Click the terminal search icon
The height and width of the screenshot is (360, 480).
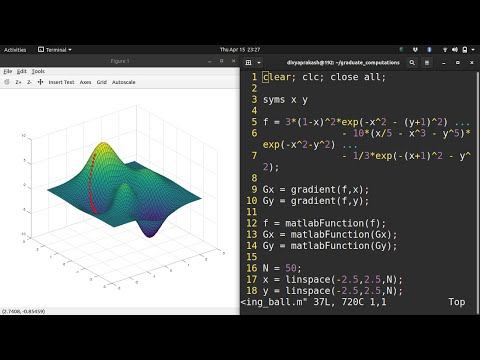click(412, 62)
